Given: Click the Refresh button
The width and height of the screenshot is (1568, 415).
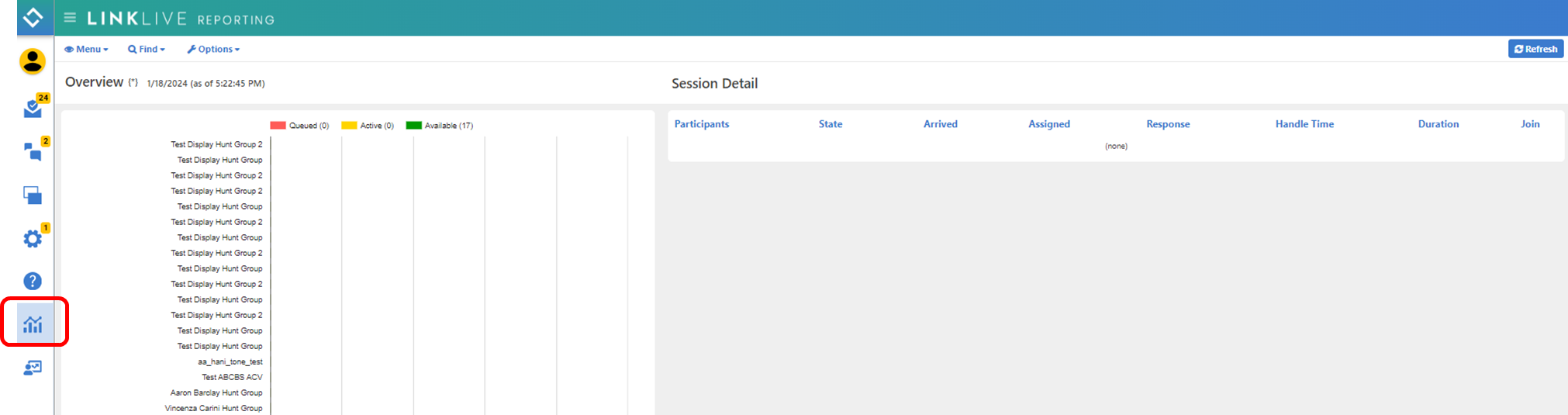Looking at the screenshot, I should 1535,49.
